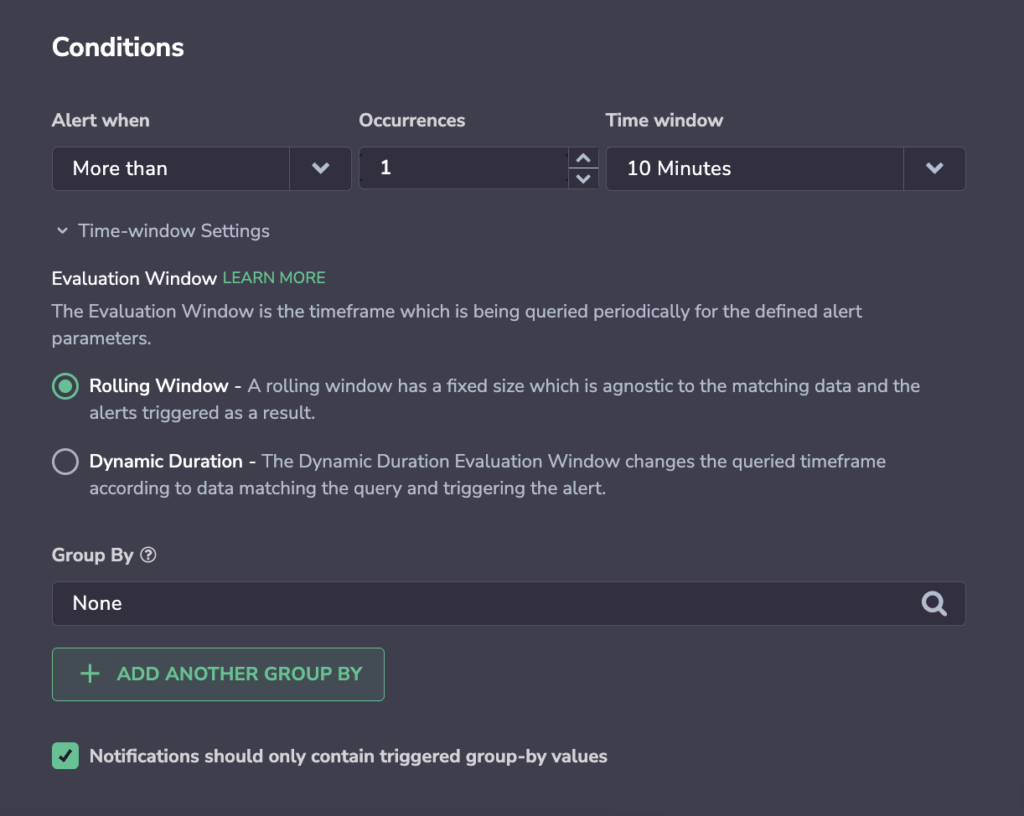
Task: Click the Rolling Window label text
Action: pos(159,386)
